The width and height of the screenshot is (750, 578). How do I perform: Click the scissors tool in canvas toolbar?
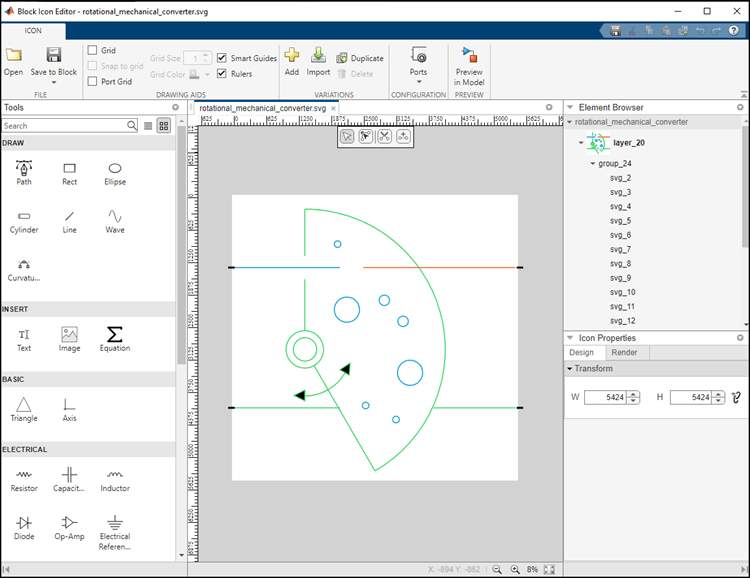point(385,136)
